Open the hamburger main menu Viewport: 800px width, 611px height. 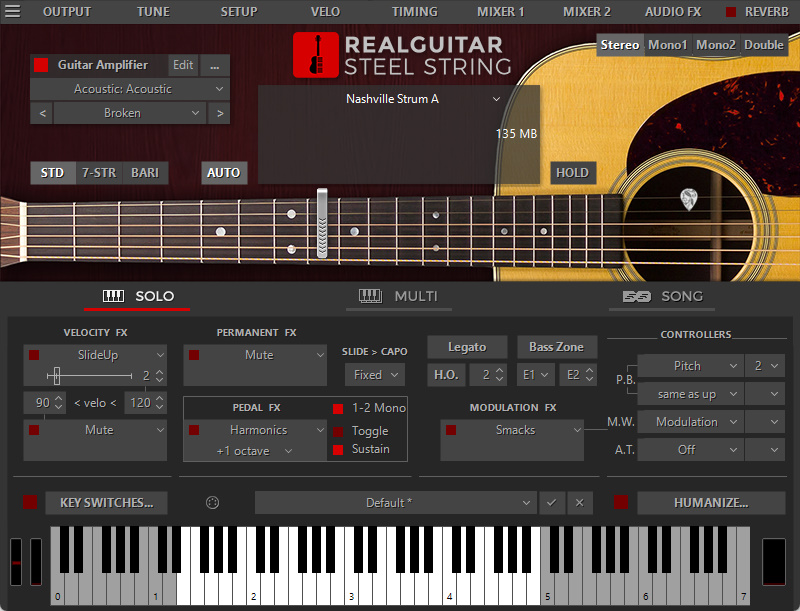(x=12, y=12)
